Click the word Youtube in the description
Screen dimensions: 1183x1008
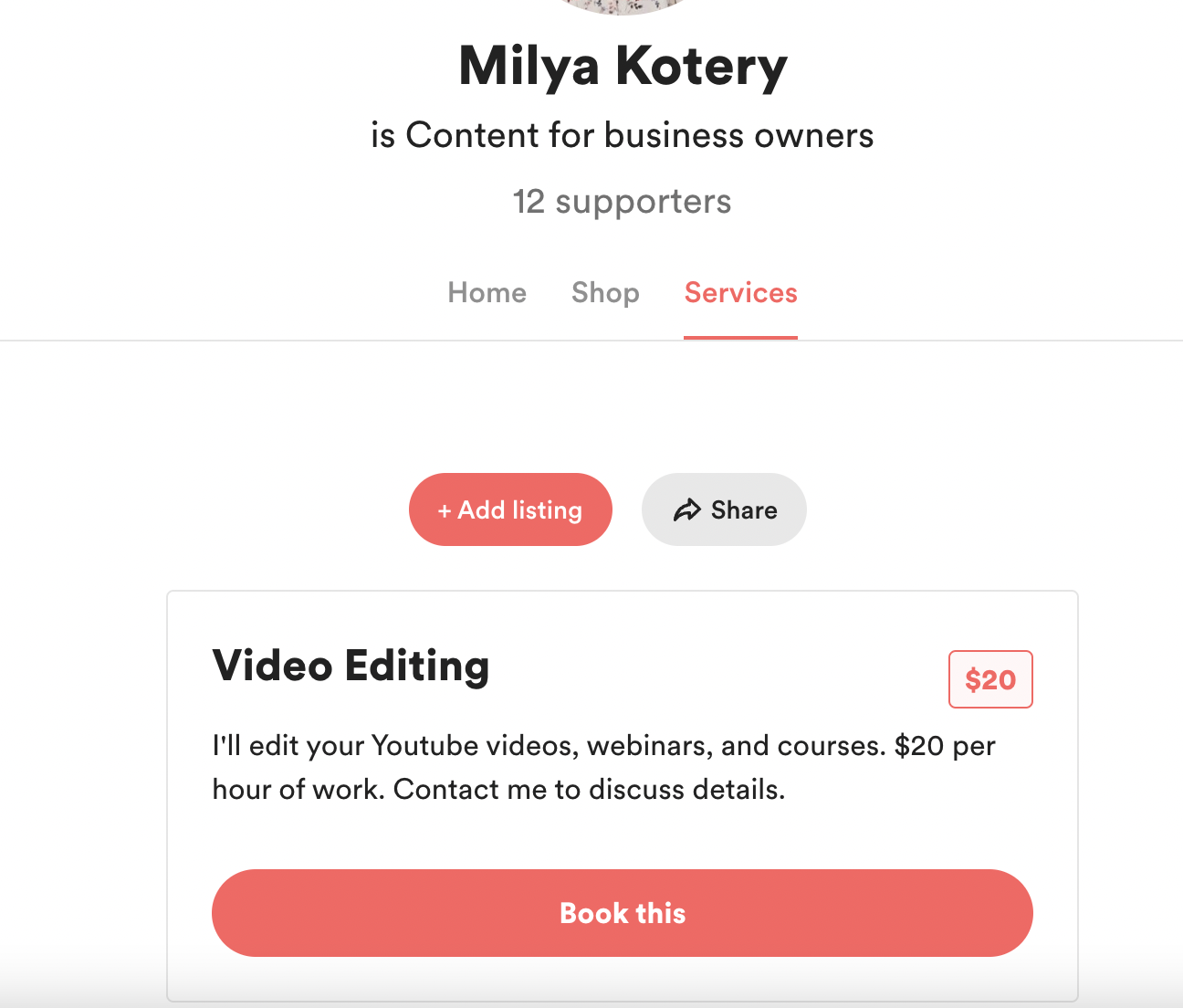[x=424, y=746]
